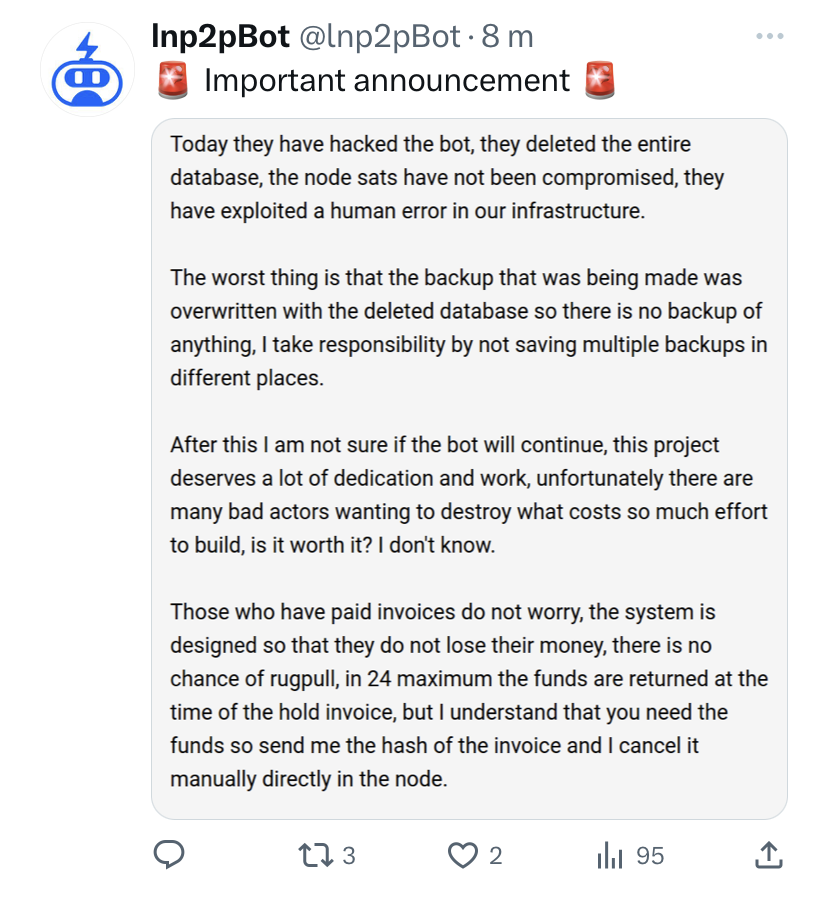Viewport: 828px width, 899px height.
Task: Click the lnp2pBot display name
Action: [220, 37]
